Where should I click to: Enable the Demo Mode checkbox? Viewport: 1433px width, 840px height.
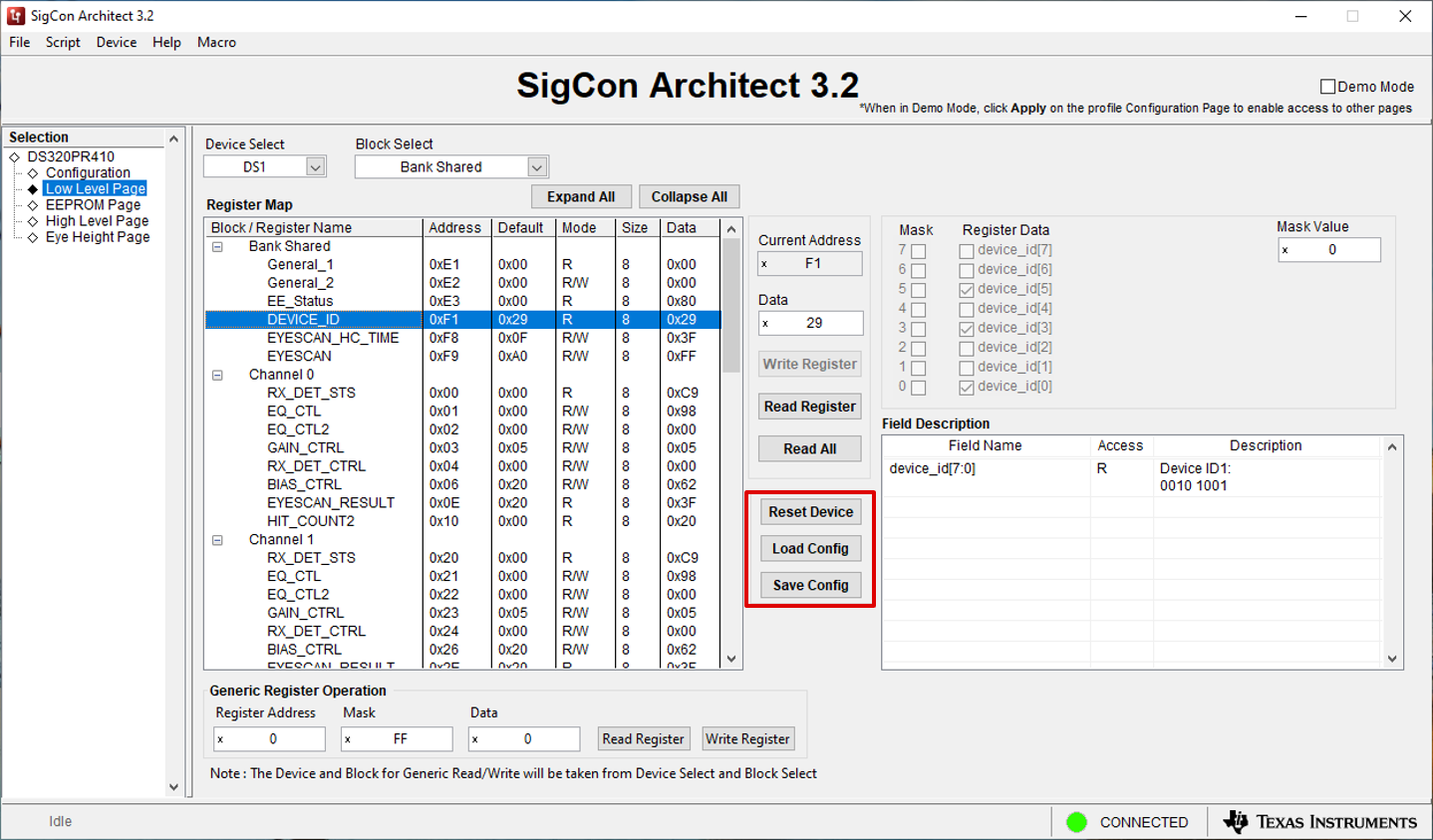tap(1327, 87)
